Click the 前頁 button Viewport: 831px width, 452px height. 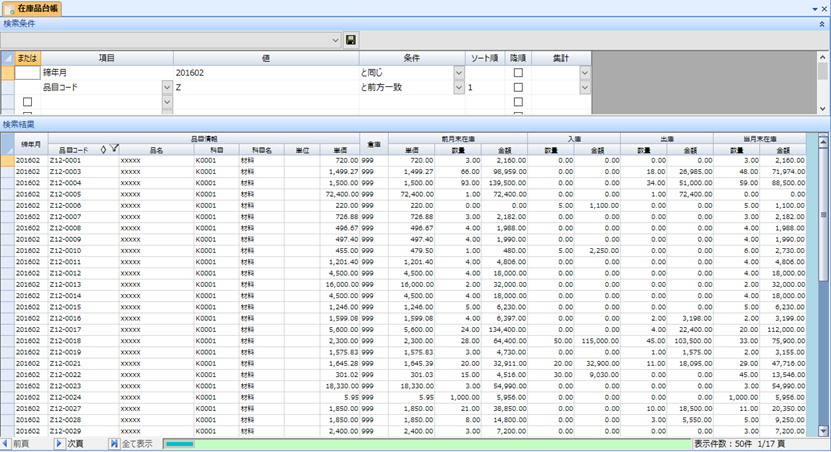coord(15,444)
